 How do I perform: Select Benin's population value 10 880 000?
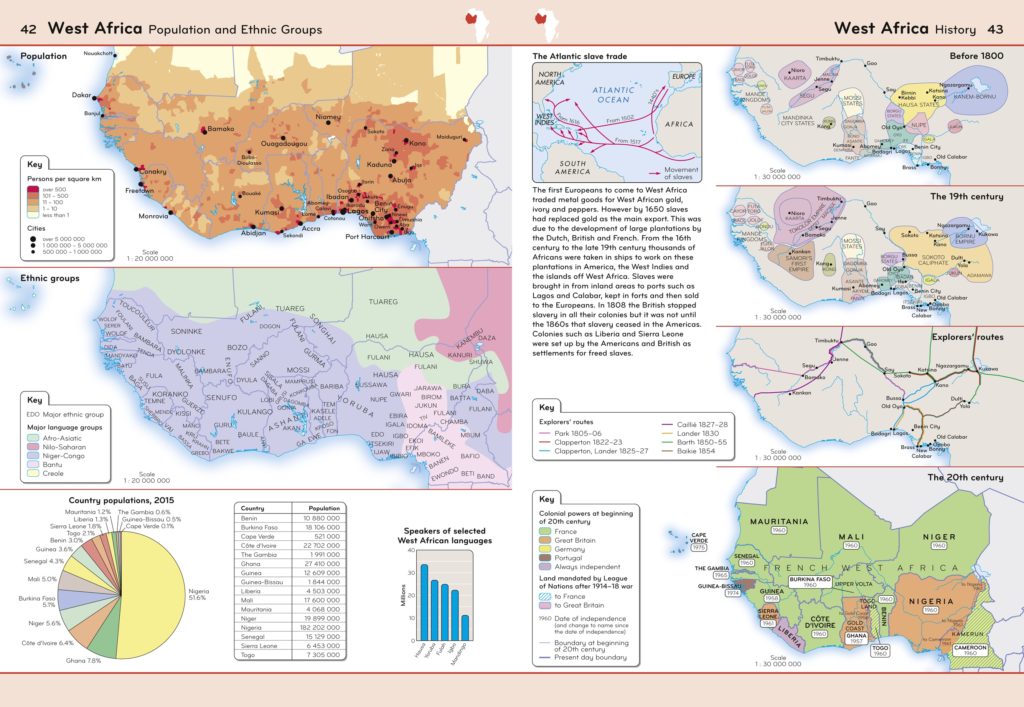[322, 518]
